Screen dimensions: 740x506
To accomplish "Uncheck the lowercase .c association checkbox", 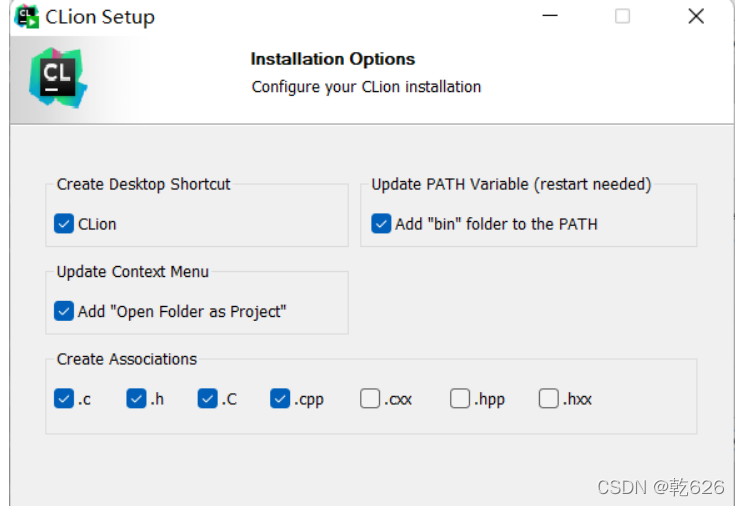I will [65, 399].
